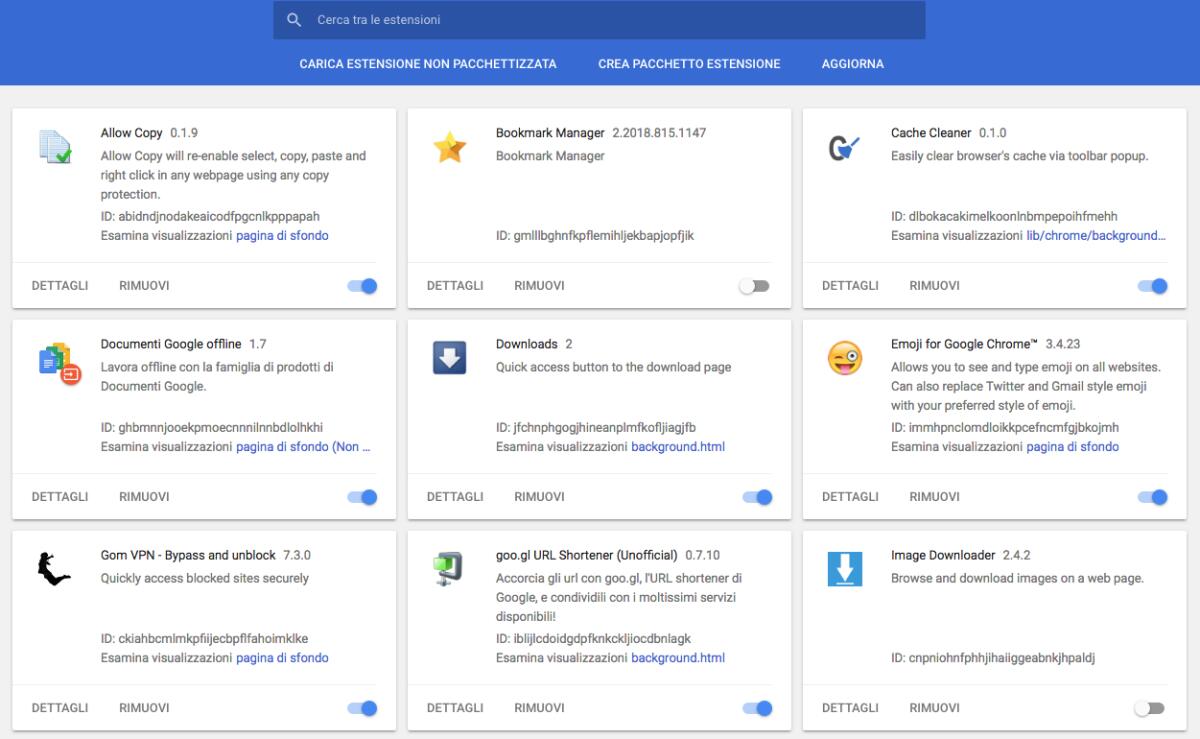The height and width of the screenshot is (739, 1200).
Task: Click the Gom VPN extension icon
Action: click(57, 567)
